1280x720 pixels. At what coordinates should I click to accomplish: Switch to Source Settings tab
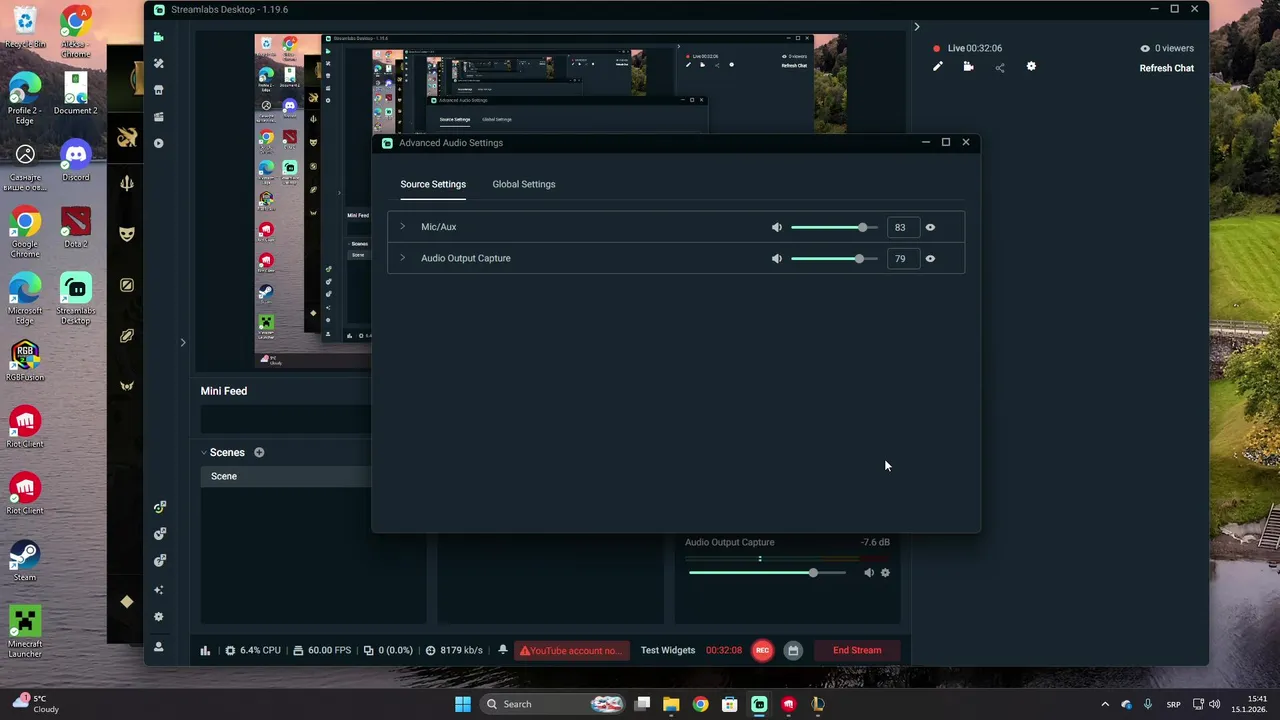pos(433,184)
